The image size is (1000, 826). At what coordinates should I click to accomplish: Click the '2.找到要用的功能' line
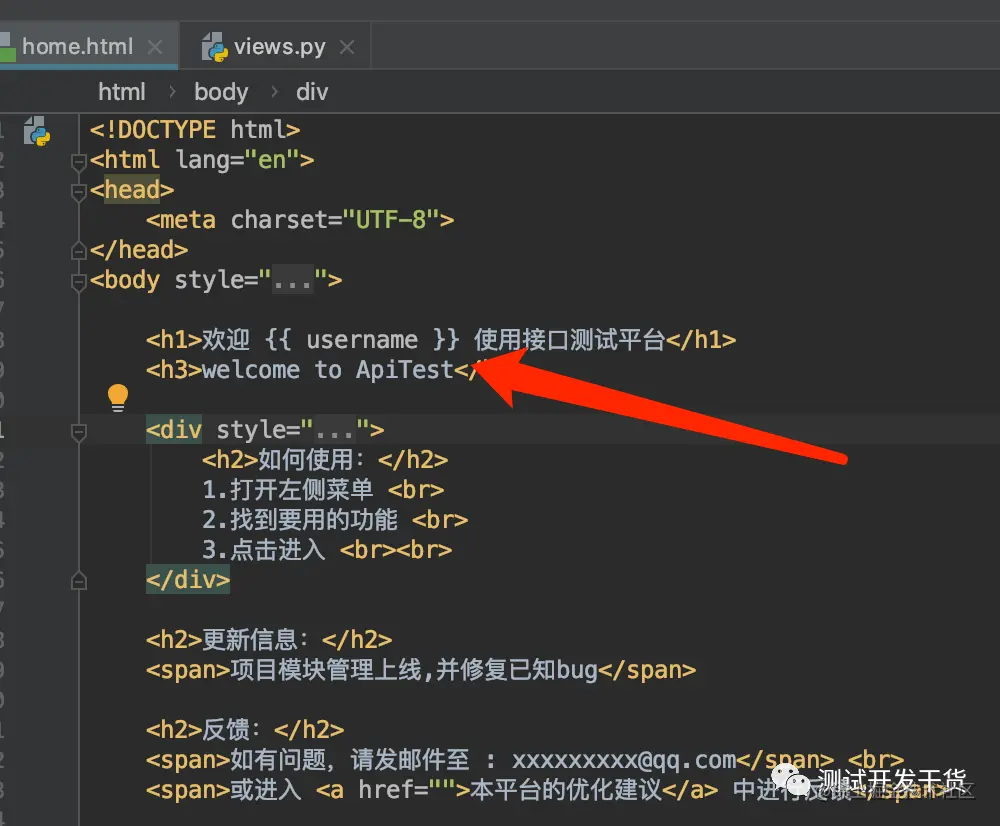click(x=335, y=519)
